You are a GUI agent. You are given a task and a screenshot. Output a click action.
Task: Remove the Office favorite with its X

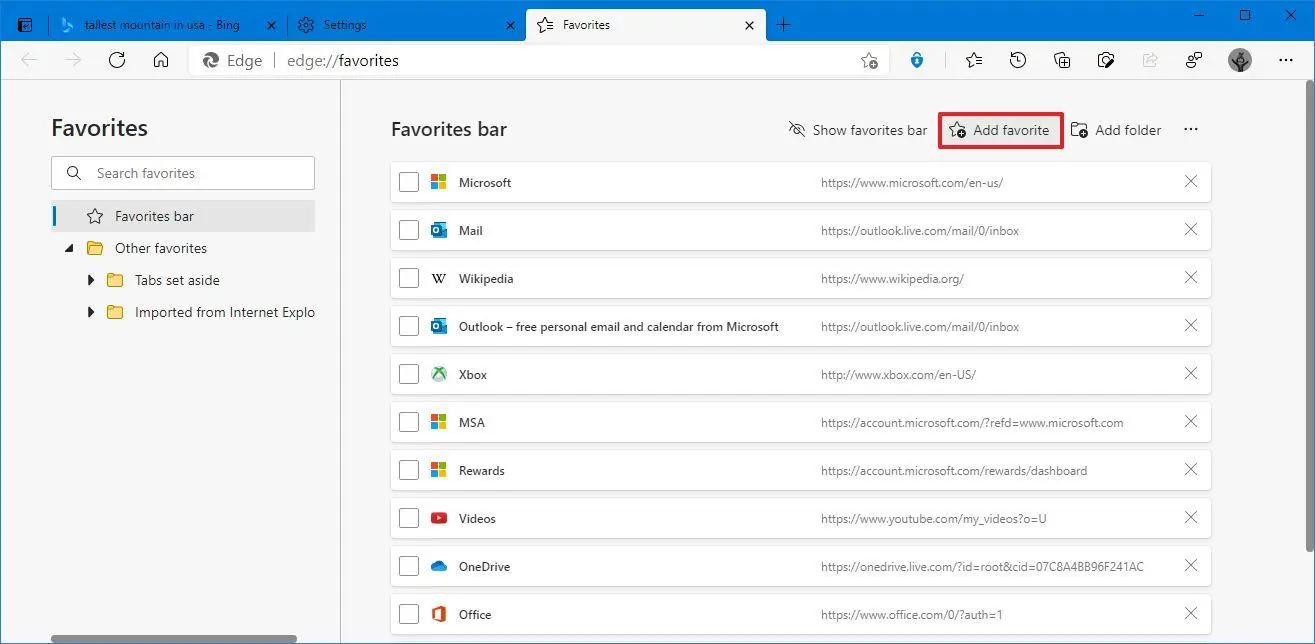[1191, 613]
